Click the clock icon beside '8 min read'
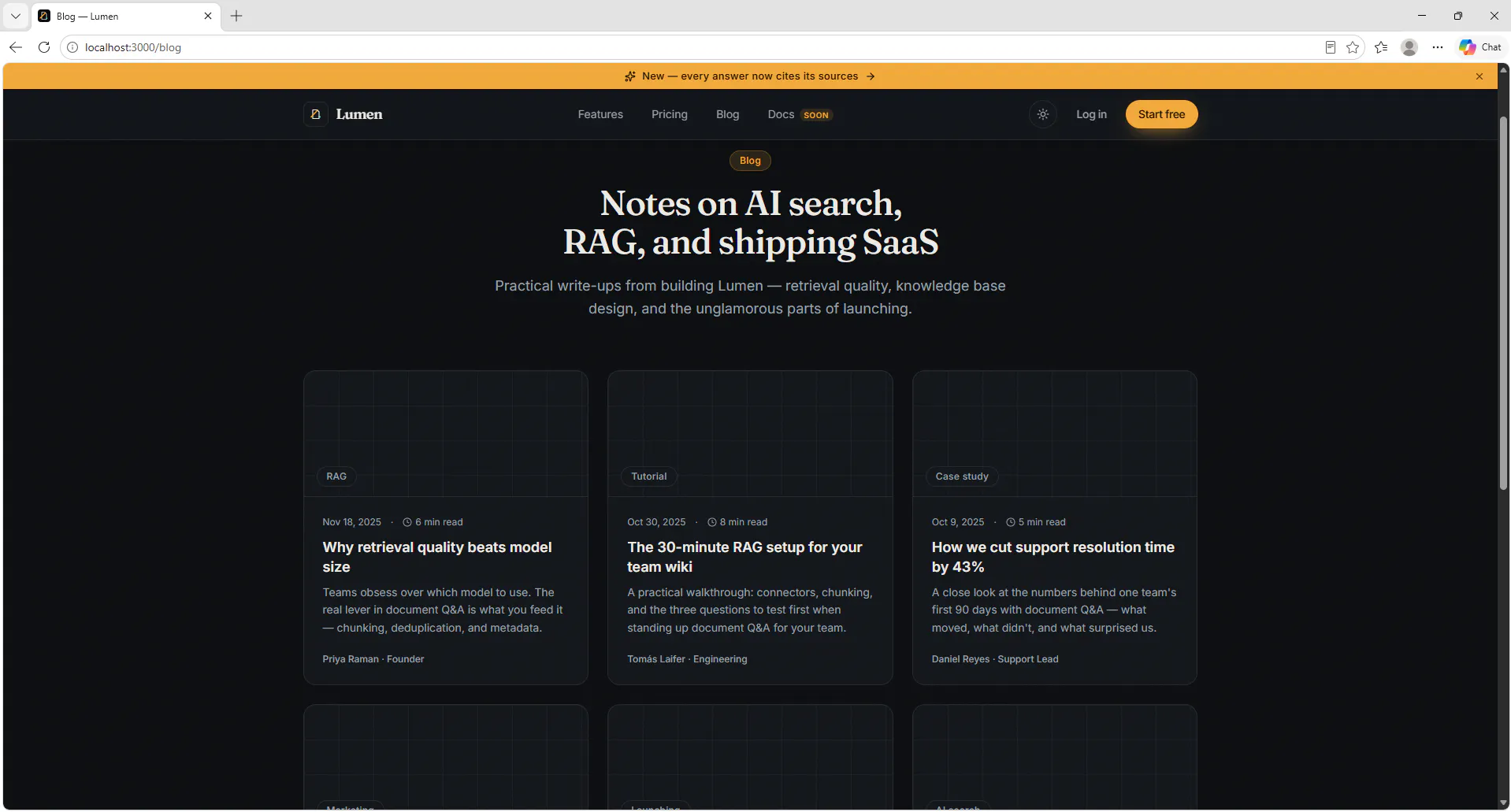 click(712, 522)
